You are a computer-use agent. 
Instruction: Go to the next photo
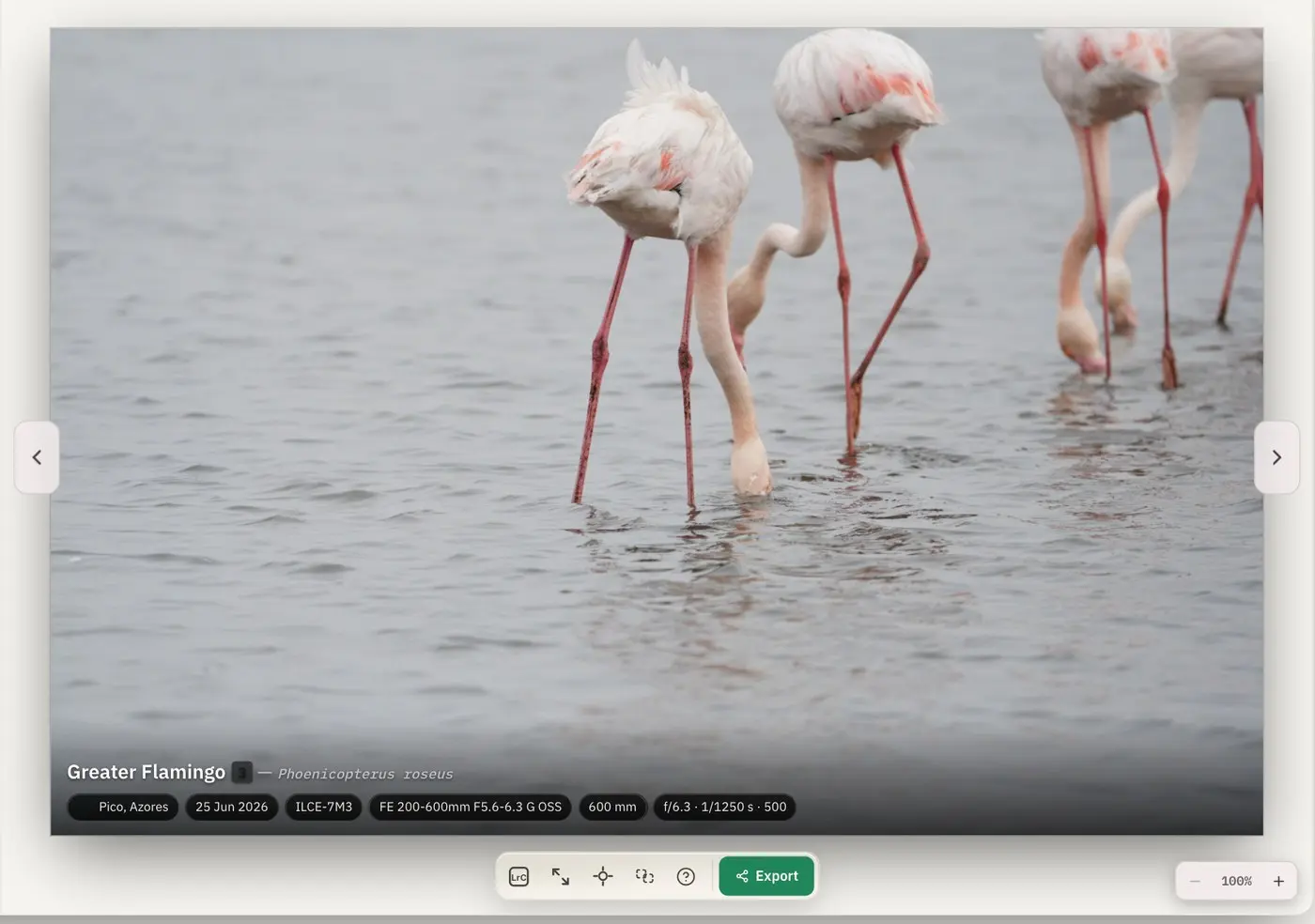coord(1276,457)
